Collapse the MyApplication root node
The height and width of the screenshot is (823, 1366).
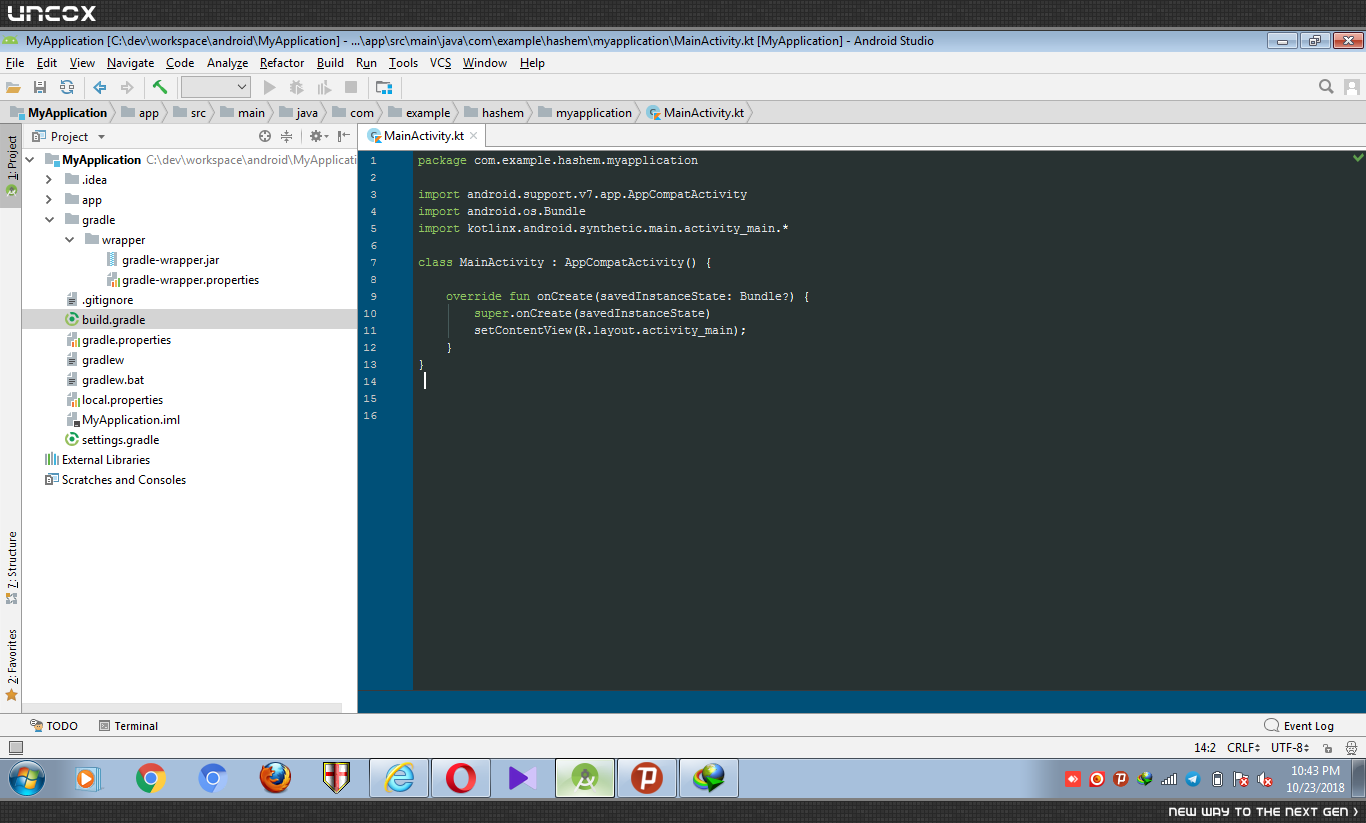tap(29, 160)
